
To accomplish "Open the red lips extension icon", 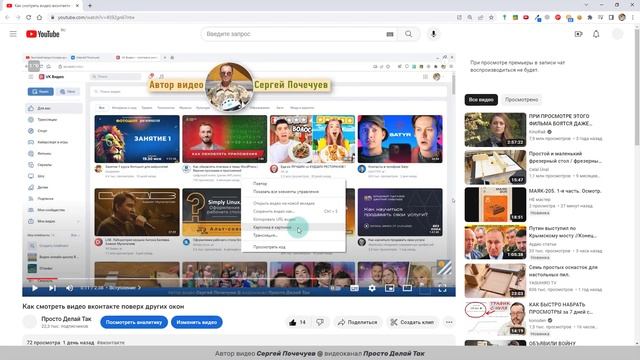I will (x=526, y=18).
